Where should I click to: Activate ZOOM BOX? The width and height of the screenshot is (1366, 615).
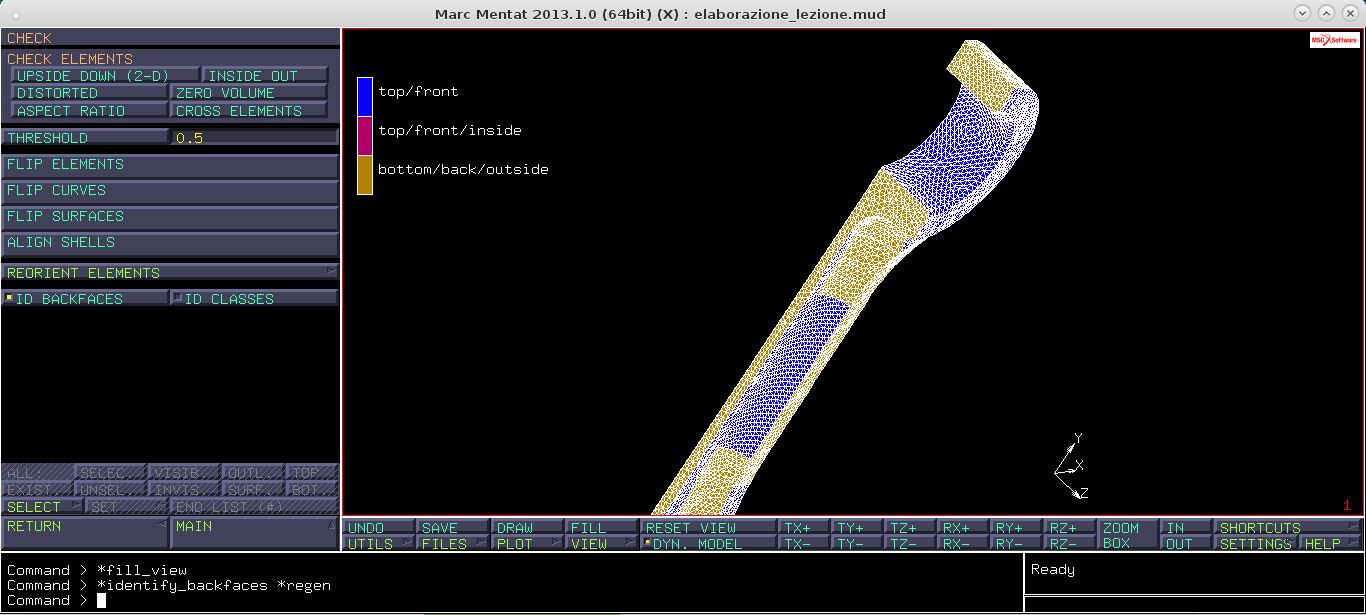click(x=1128, y=536)
